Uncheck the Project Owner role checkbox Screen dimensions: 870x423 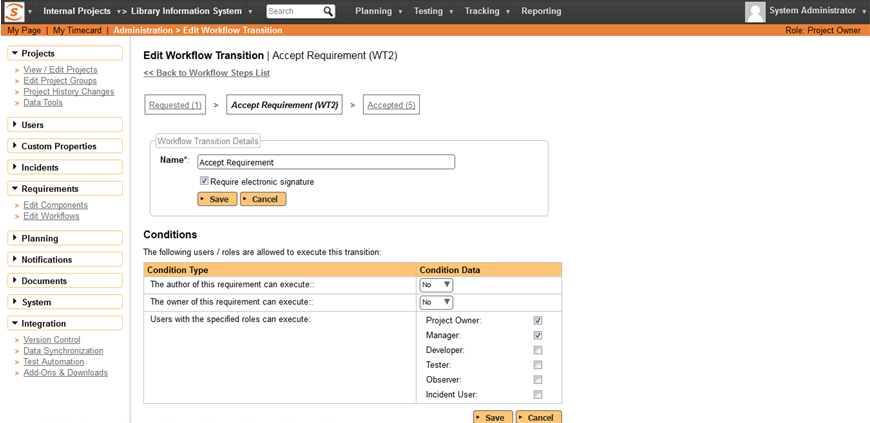pos(538,321)
